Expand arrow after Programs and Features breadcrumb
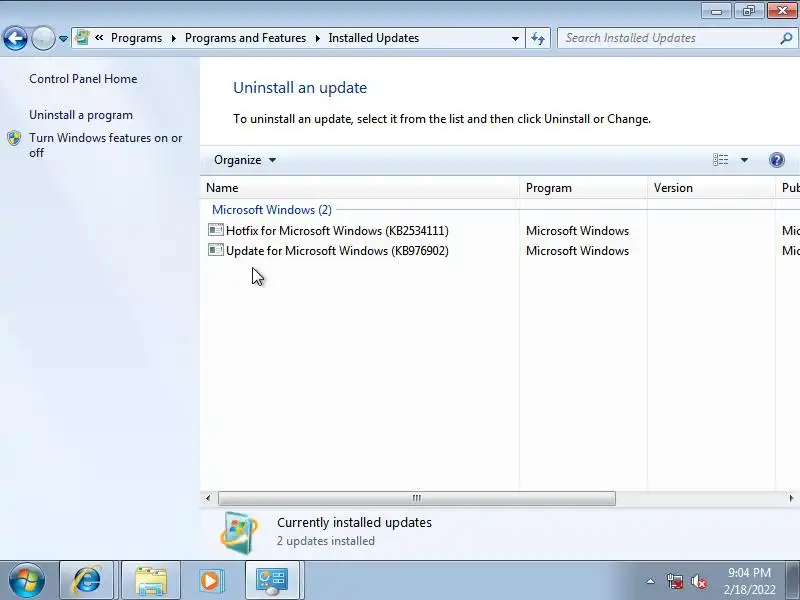The image size is (800, 600). click(317, 38)
